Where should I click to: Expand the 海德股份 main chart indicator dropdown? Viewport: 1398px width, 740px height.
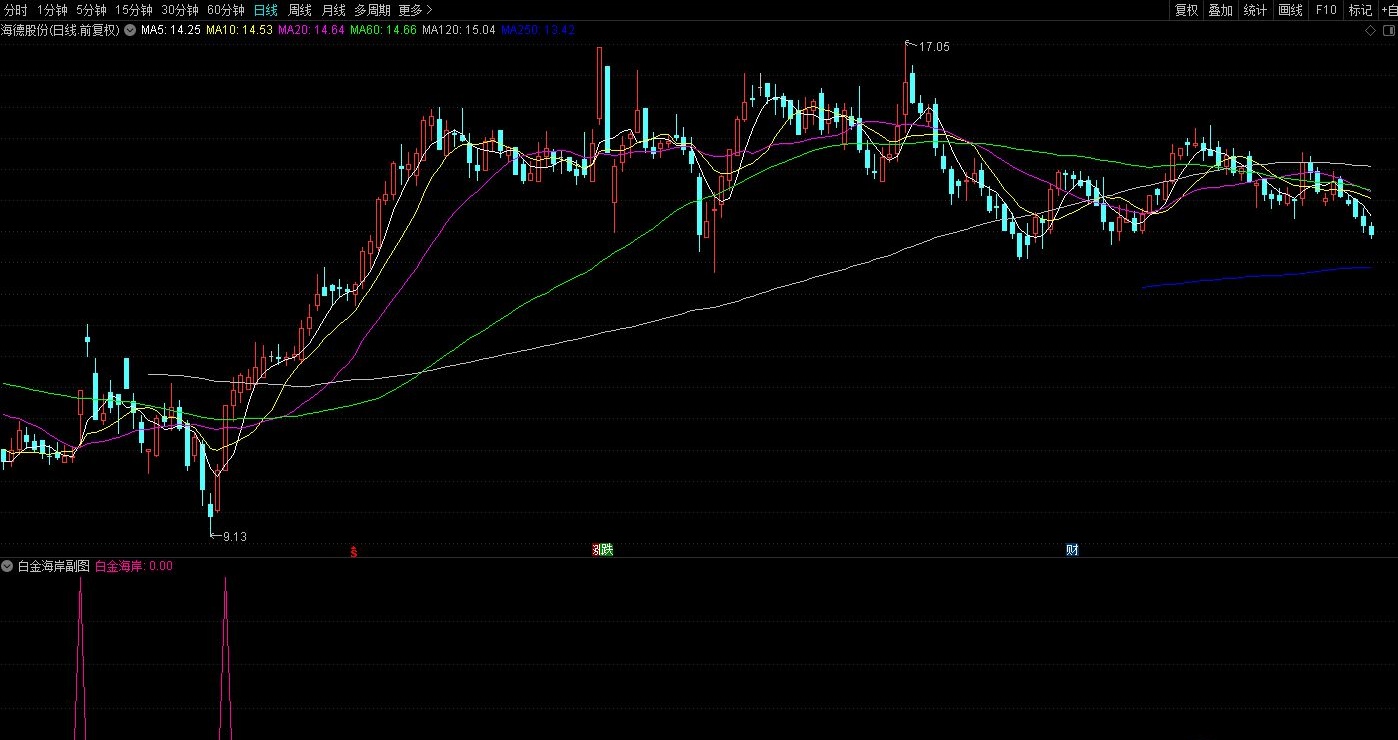tap(130, 31)
